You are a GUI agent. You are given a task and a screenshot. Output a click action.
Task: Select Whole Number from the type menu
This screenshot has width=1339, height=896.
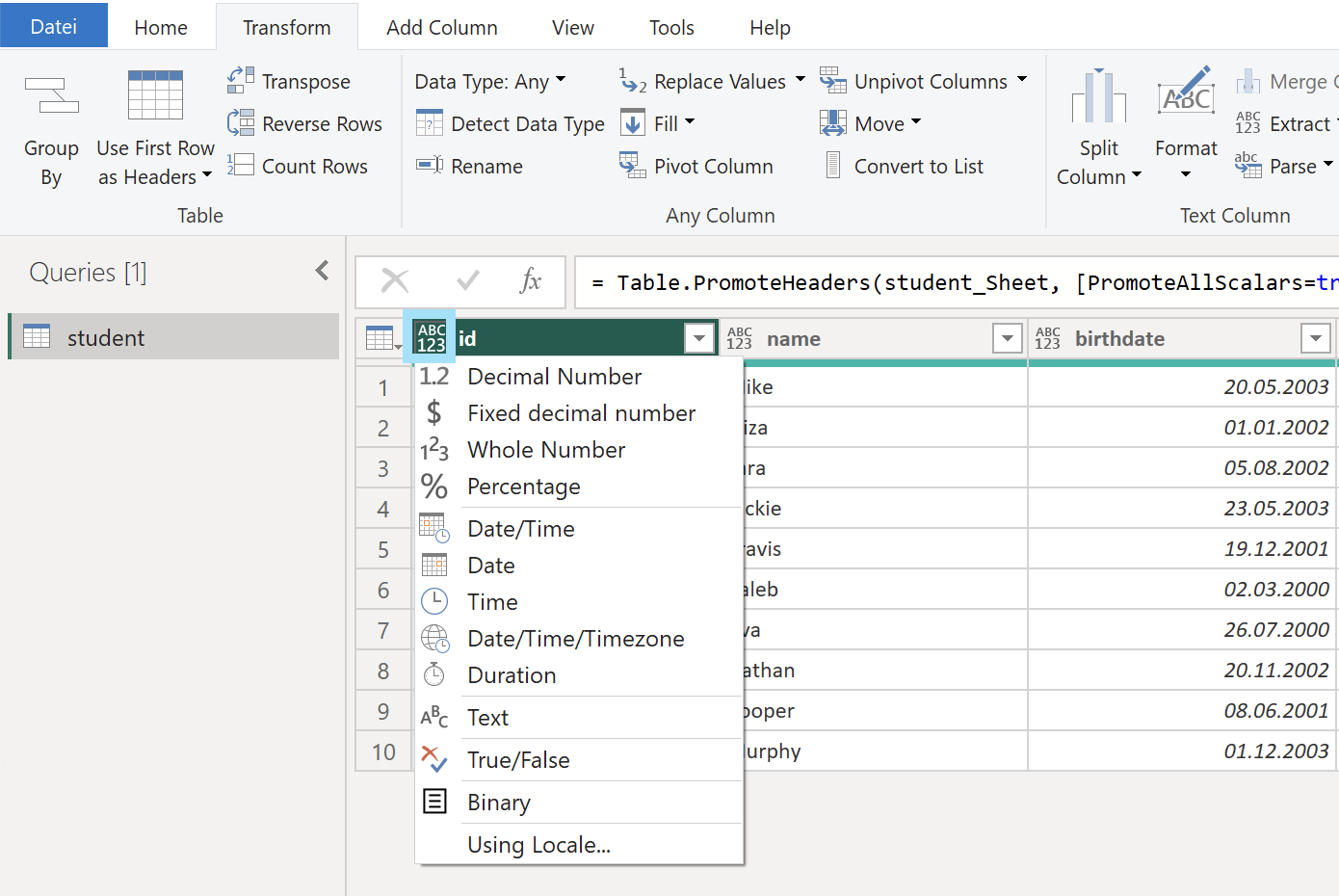coord(546,449)
